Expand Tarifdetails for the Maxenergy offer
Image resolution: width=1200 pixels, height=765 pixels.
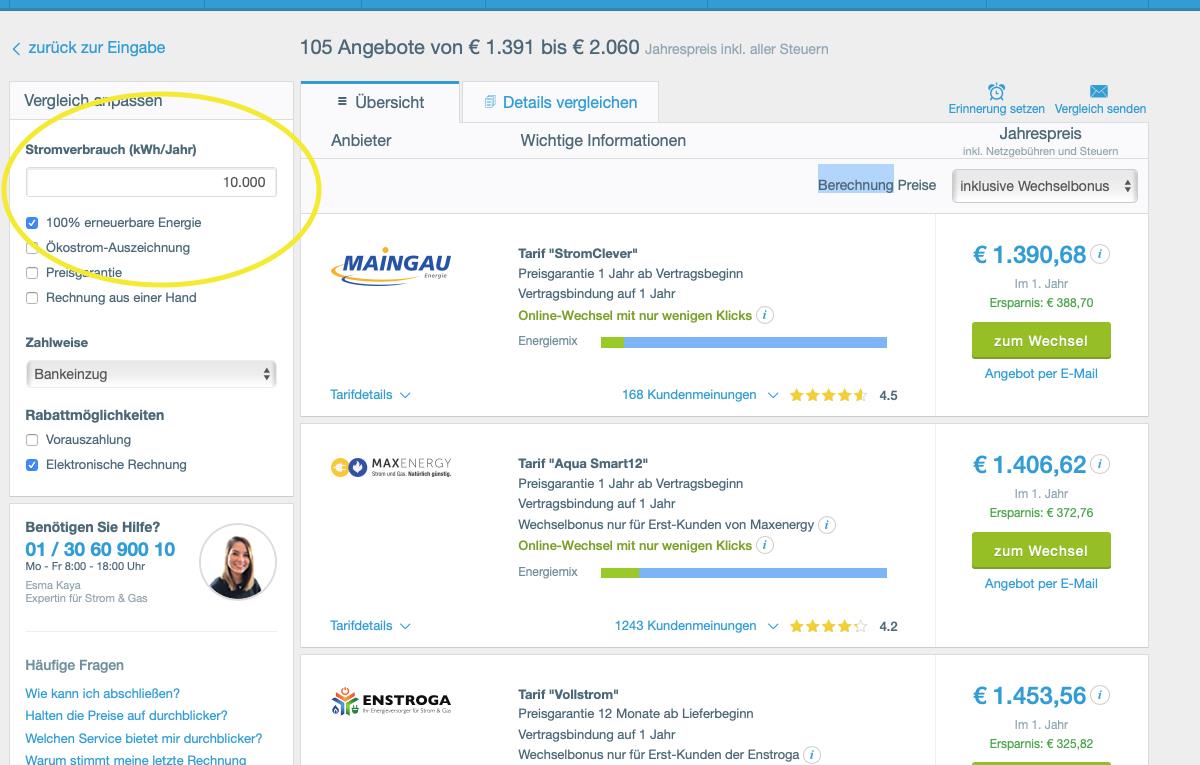[x=370, y=626]
